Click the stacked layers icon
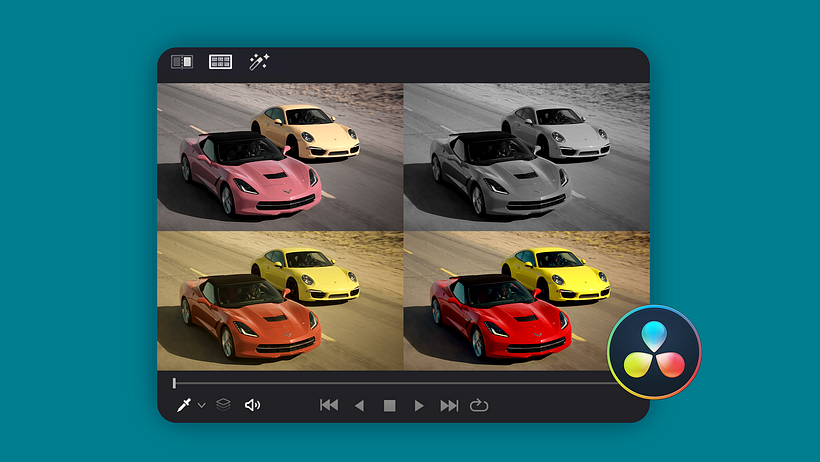The image size is (820, 462). pos(224,405)
